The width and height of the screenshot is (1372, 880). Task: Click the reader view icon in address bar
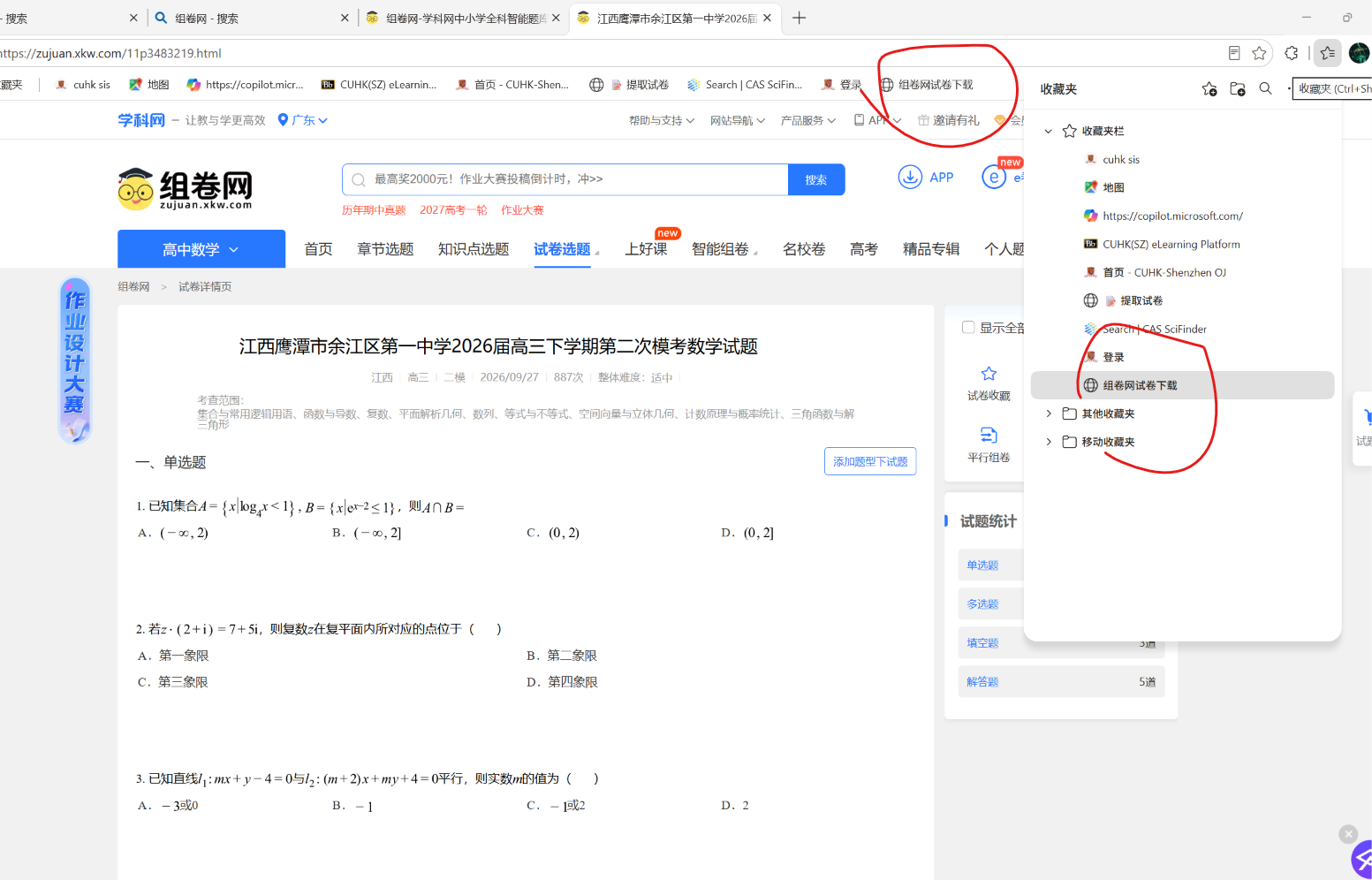(1234, 53)
